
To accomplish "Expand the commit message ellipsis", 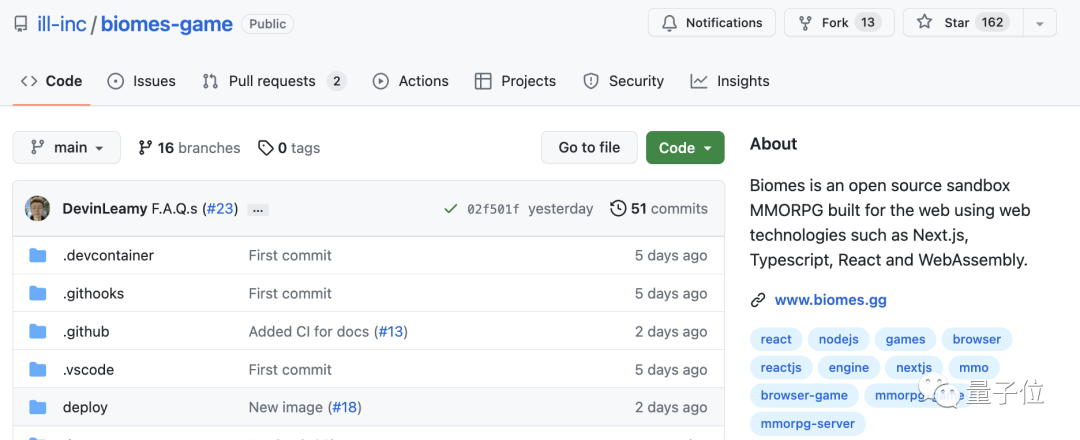I will pos(258,210).
